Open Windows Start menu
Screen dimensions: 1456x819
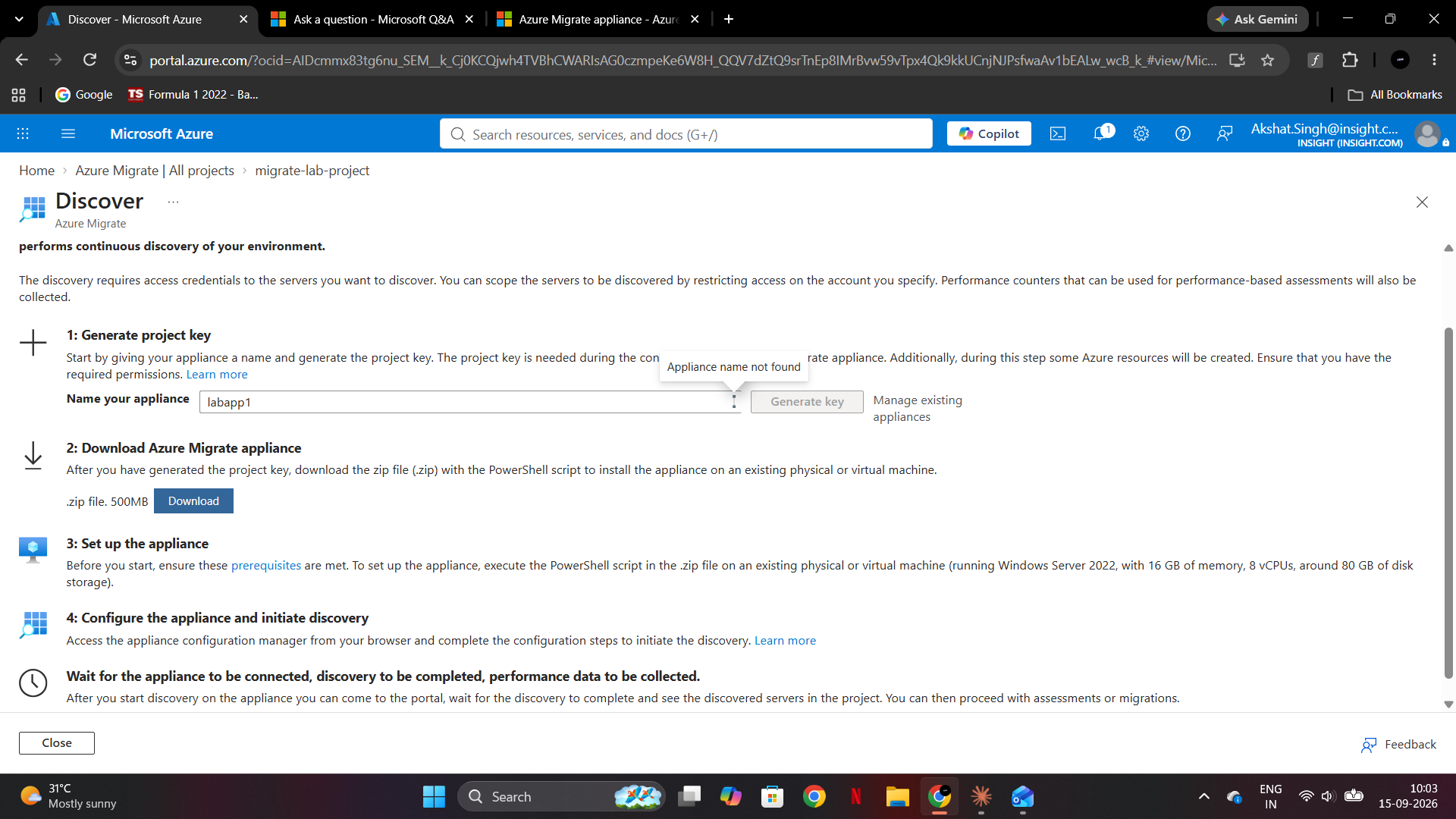pyautogui.click(x=434, y=797)
